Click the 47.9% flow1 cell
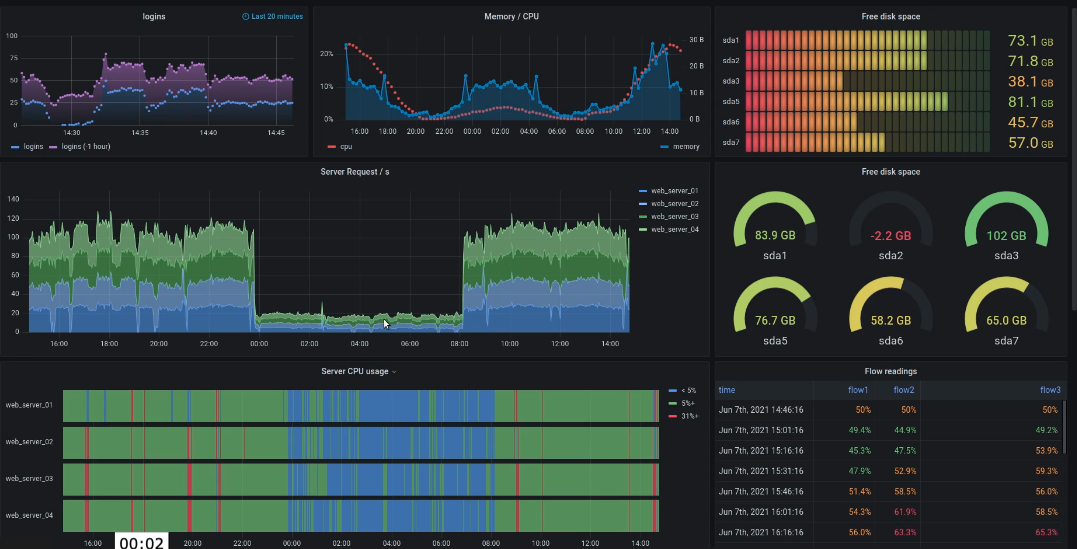Image resolution: width=1077 pixels, height=549 pixels. [x=859, y=471]
